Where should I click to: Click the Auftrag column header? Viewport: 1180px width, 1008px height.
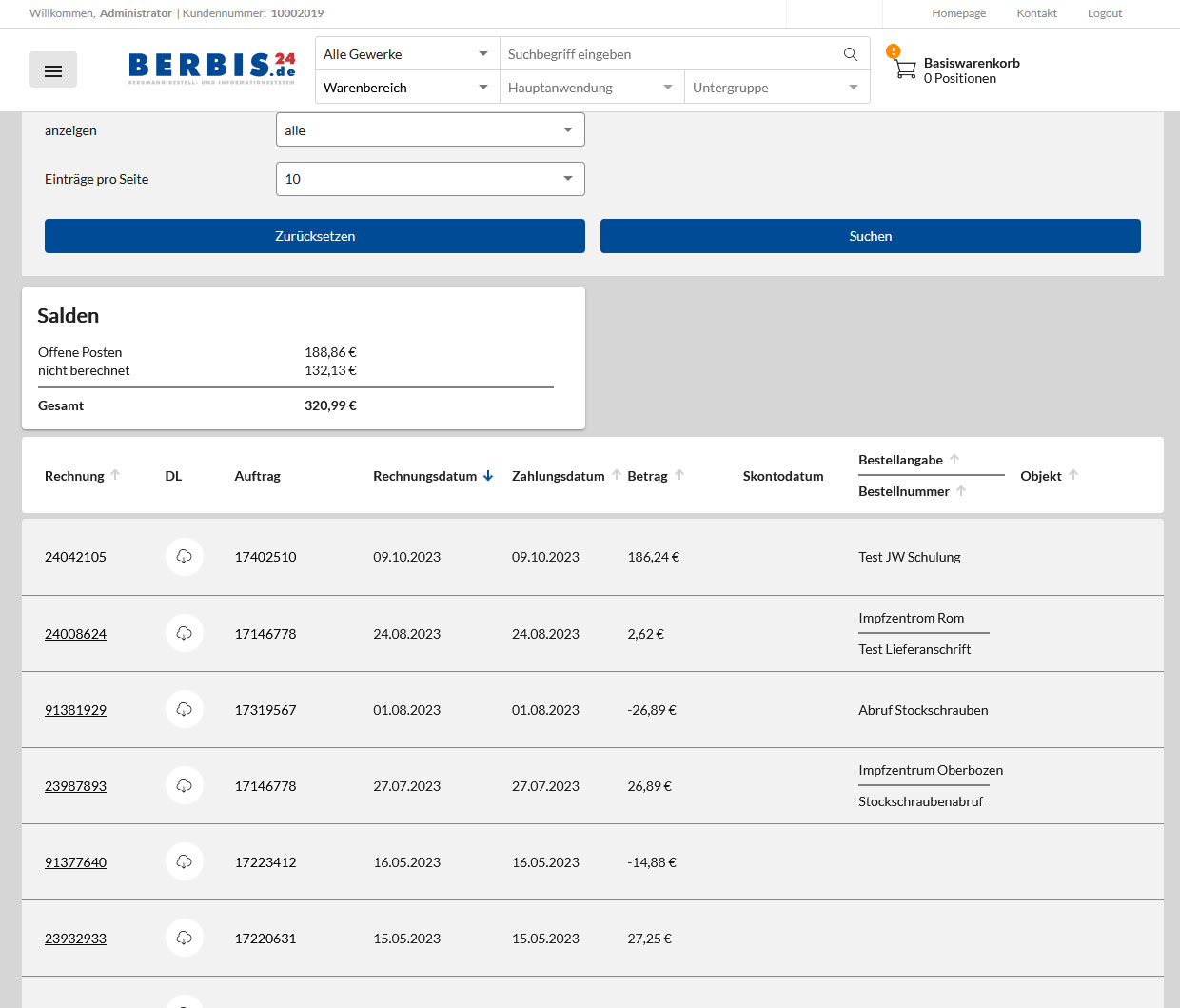pyautogui.click(x=257, y=476)
